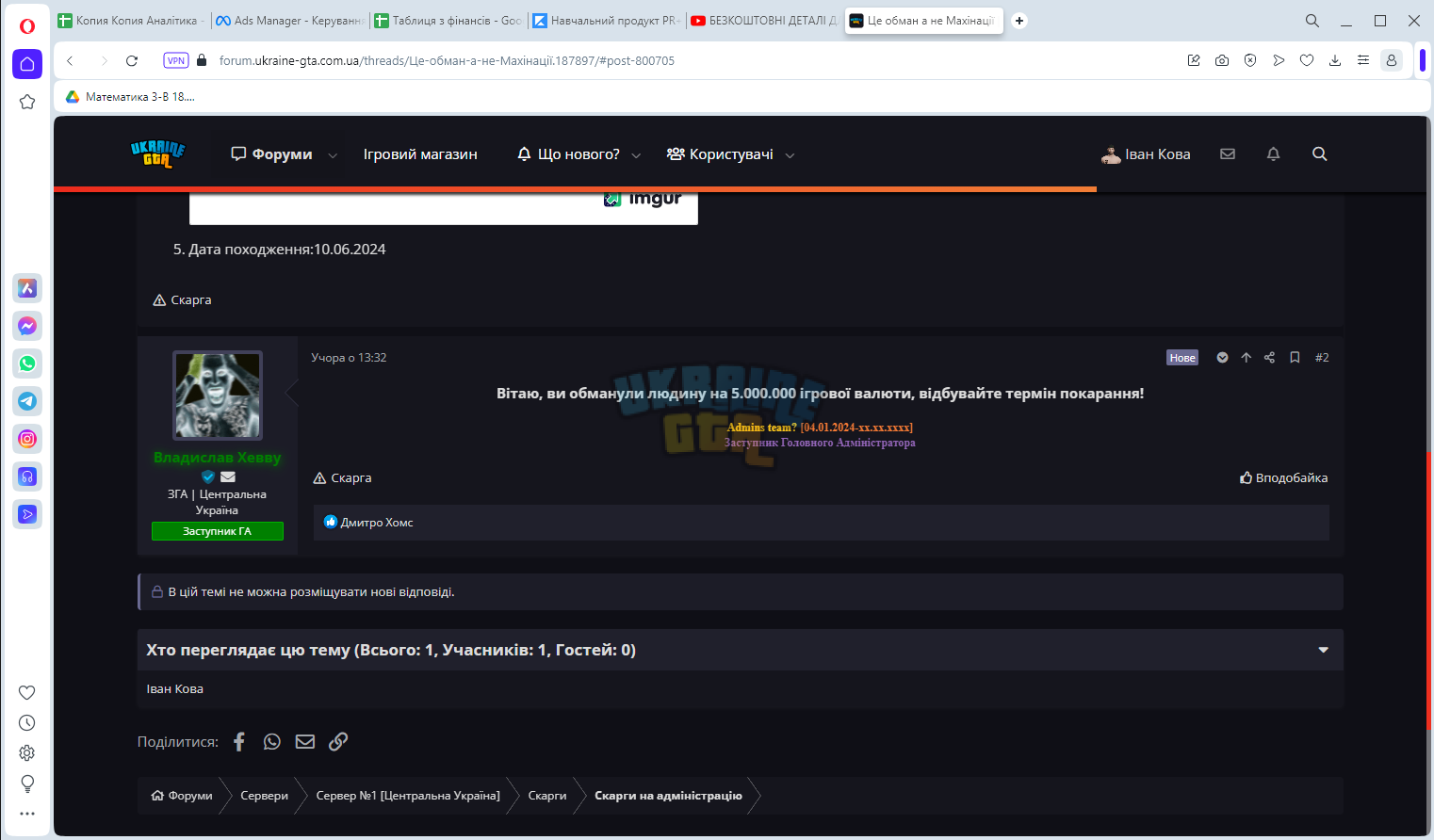Open forum search magnifier
1434x840 pixels.
(x=1320, y=153)
